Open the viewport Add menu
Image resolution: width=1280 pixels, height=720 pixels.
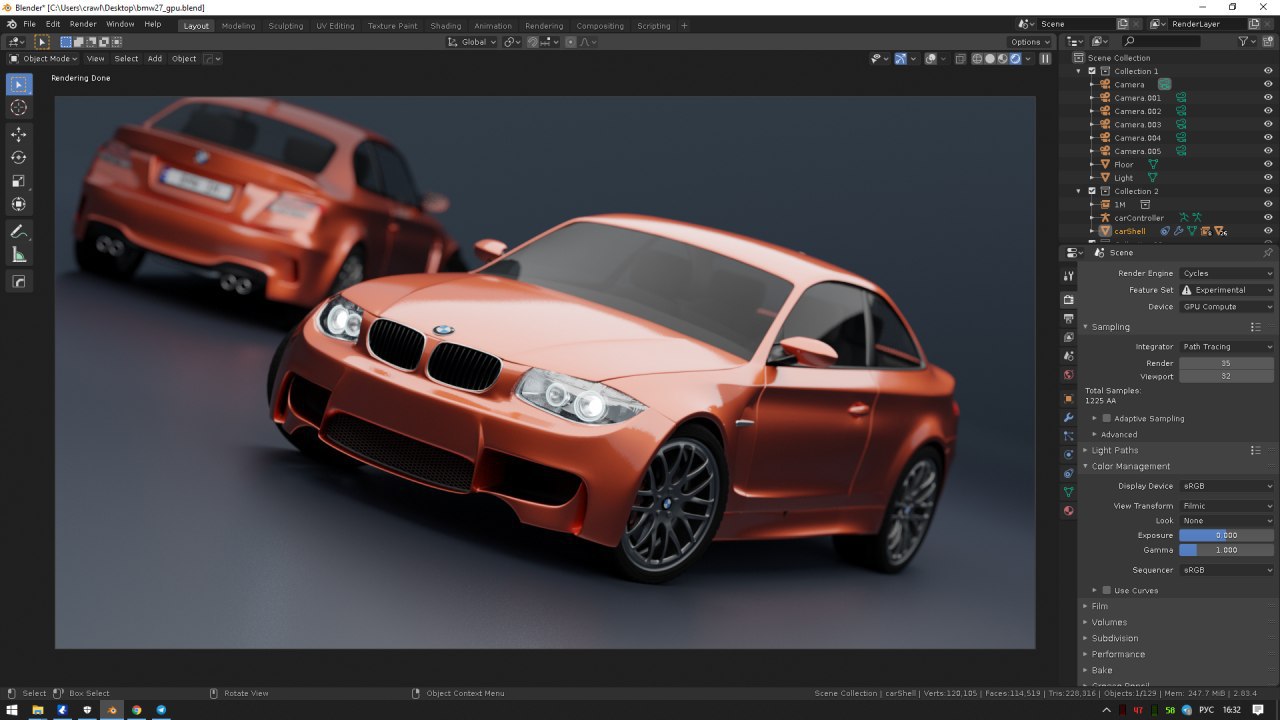(155, 58)
